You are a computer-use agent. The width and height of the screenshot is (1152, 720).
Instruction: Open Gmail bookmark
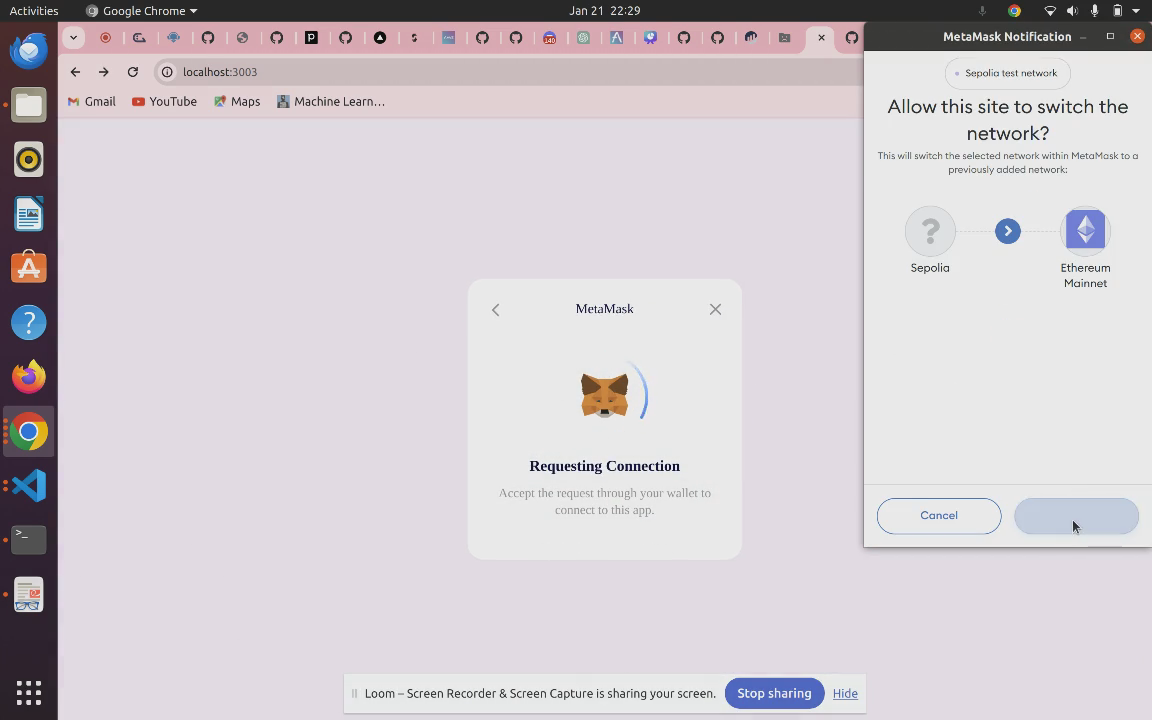[92, 101]
